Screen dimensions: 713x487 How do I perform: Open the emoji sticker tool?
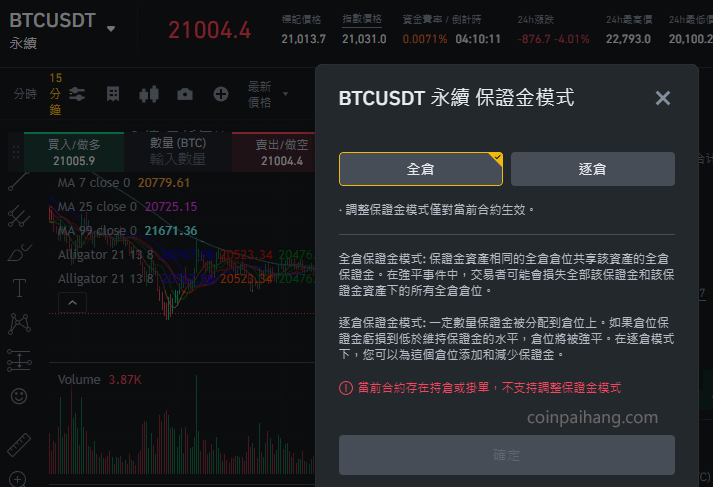tap(19, 396)
